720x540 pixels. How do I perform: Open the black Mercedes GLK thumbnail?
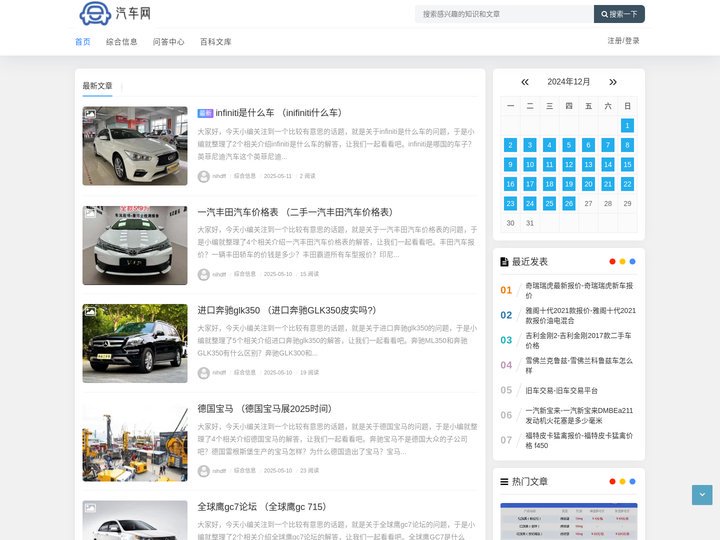point(135,343)
